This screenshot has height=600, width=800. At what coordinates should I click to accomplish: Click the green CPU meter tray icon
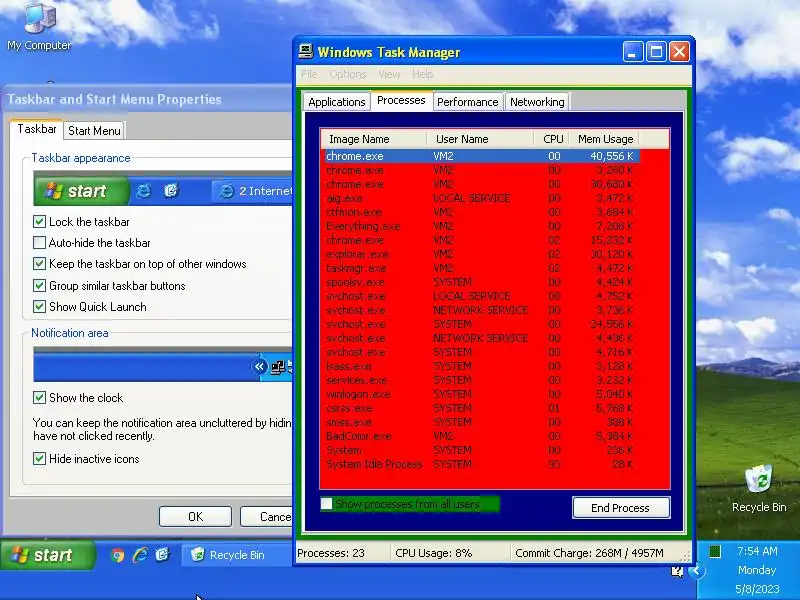(x=715, y=551)
